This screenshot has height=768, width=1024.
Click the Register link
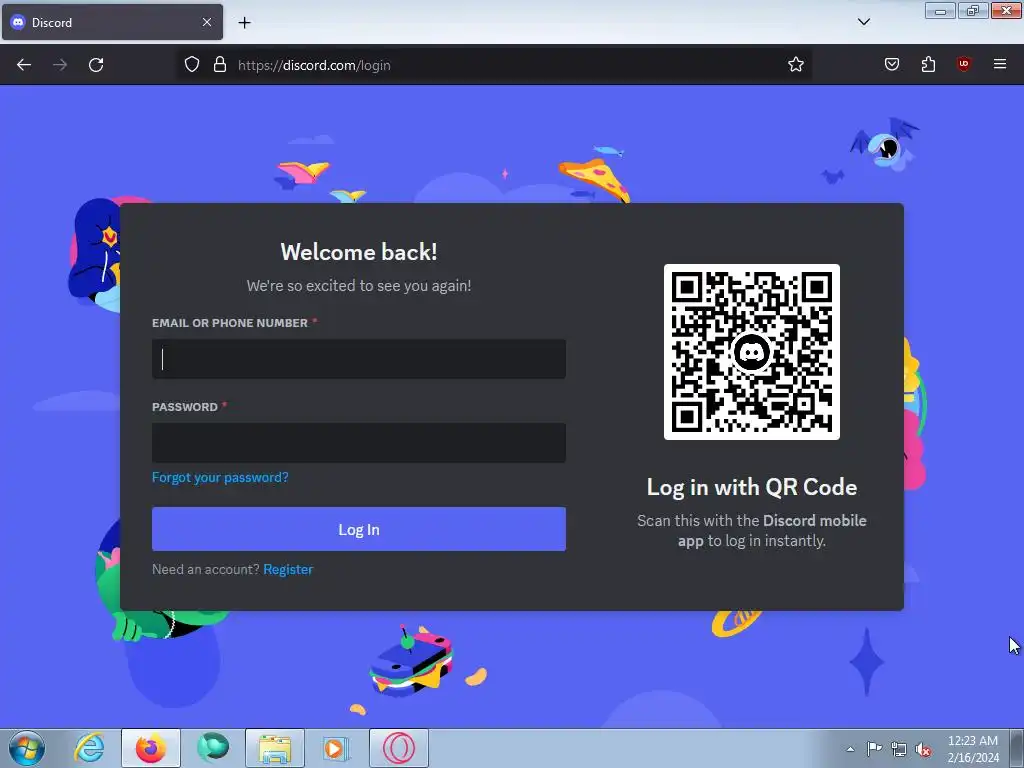(x=288, y=569)
